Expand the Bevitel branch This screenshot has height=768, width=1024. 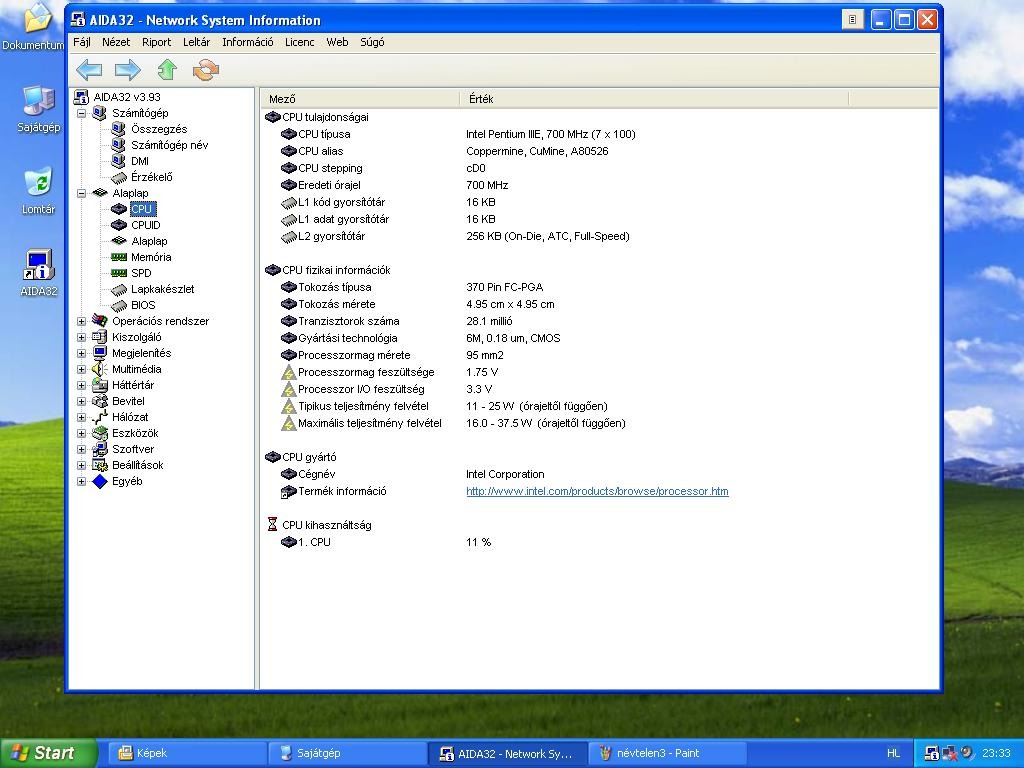point(82,401)
